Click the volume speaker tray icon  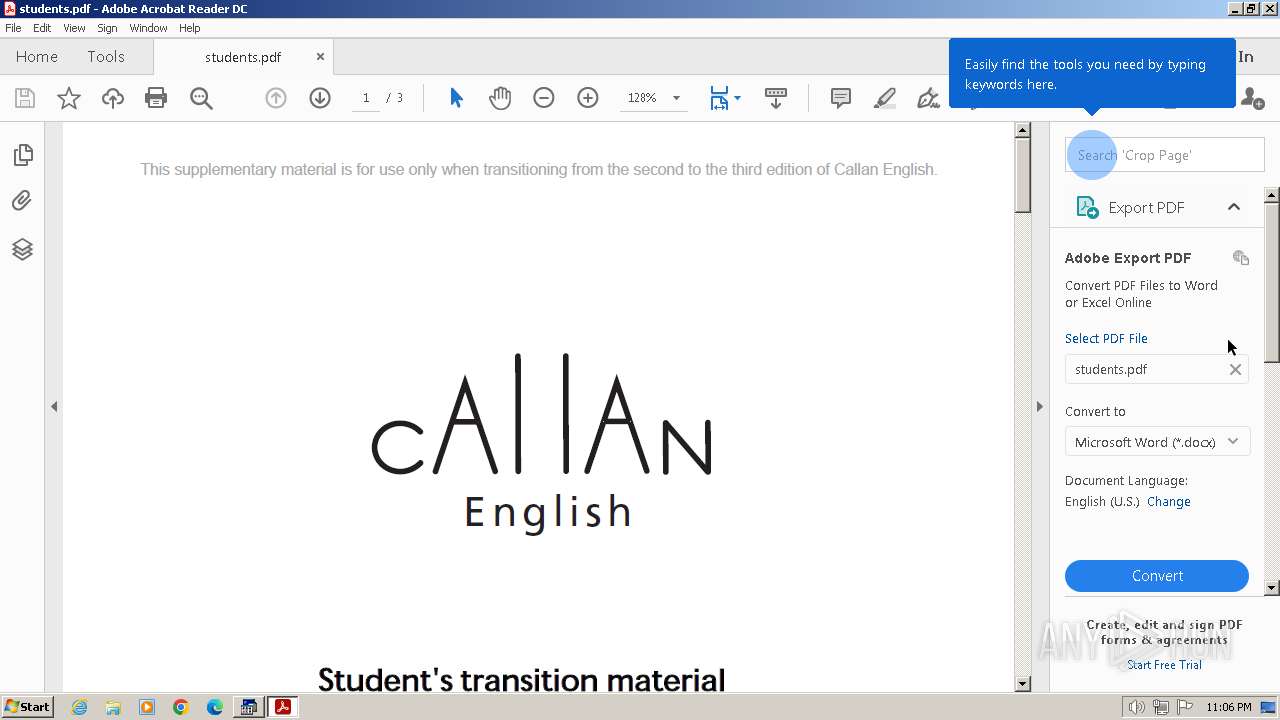(x=1137, y=707)
